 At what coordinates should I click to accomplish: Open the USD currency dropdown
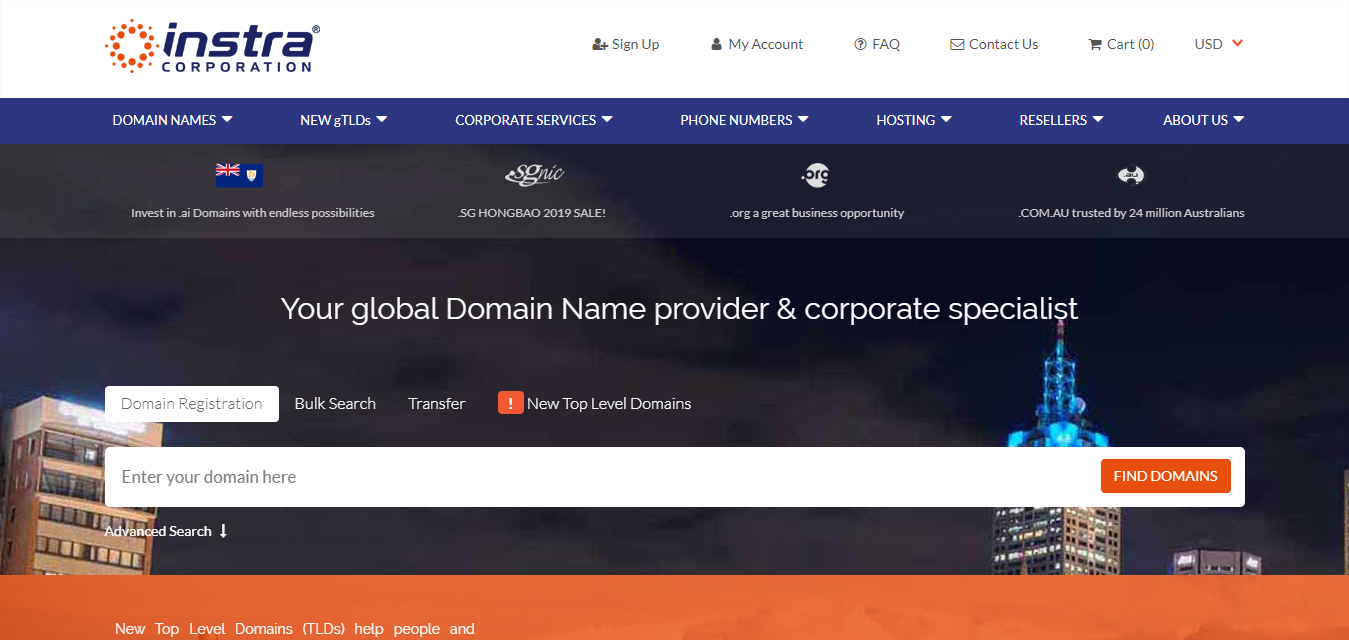click(1218, 44)
